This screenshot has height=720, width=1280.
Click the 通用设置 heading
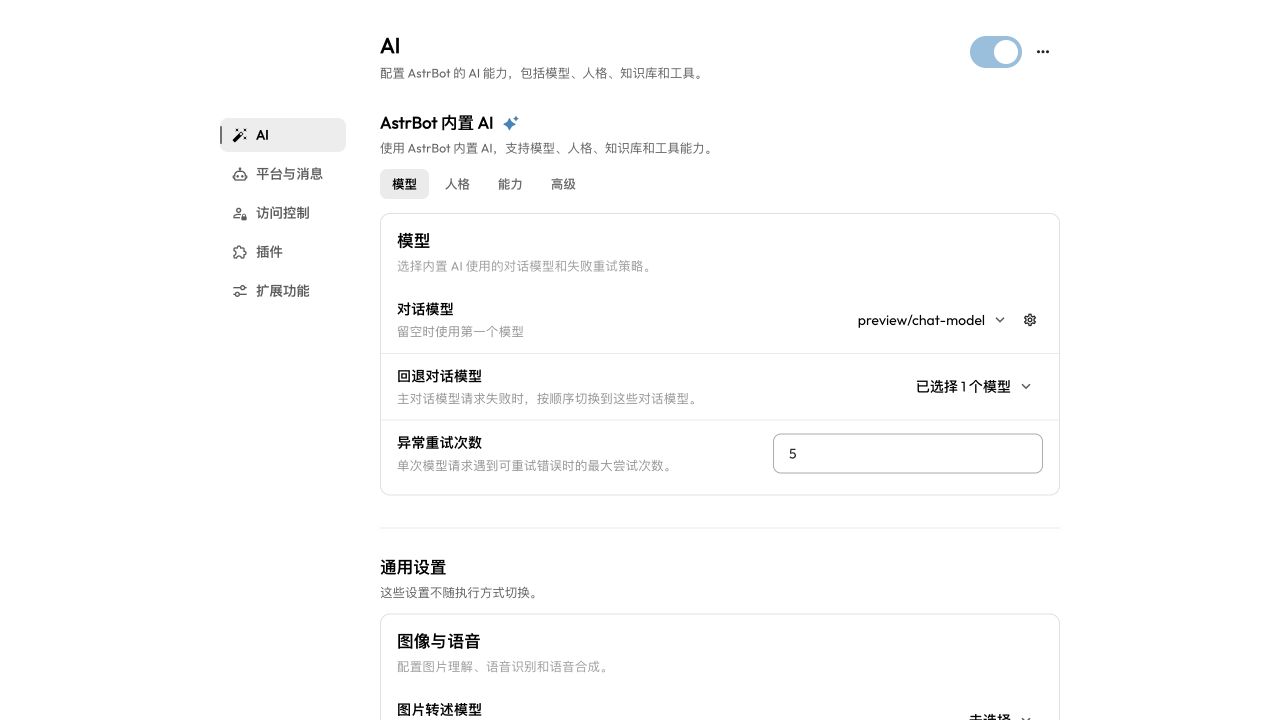pos(413,567)
